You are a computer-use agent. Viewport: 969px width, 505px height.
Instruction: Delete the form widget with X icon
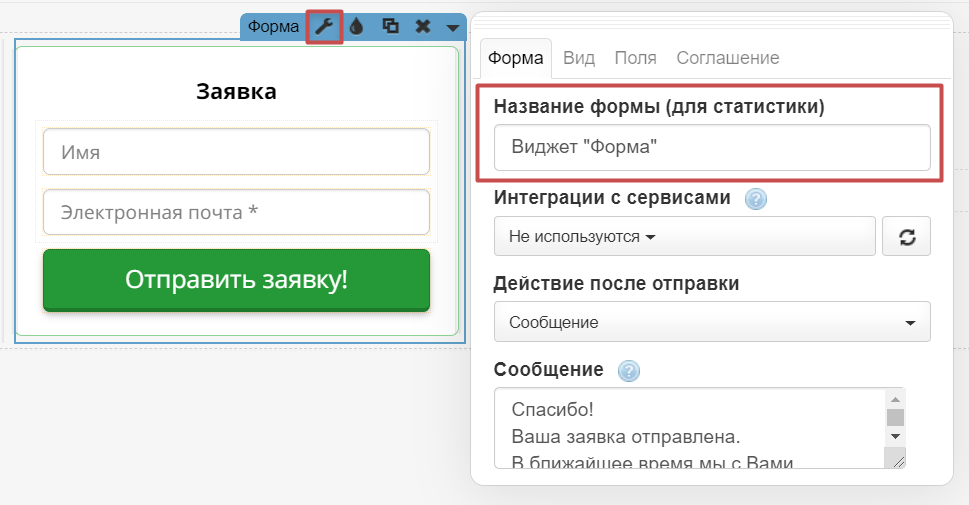click(423, 27)
